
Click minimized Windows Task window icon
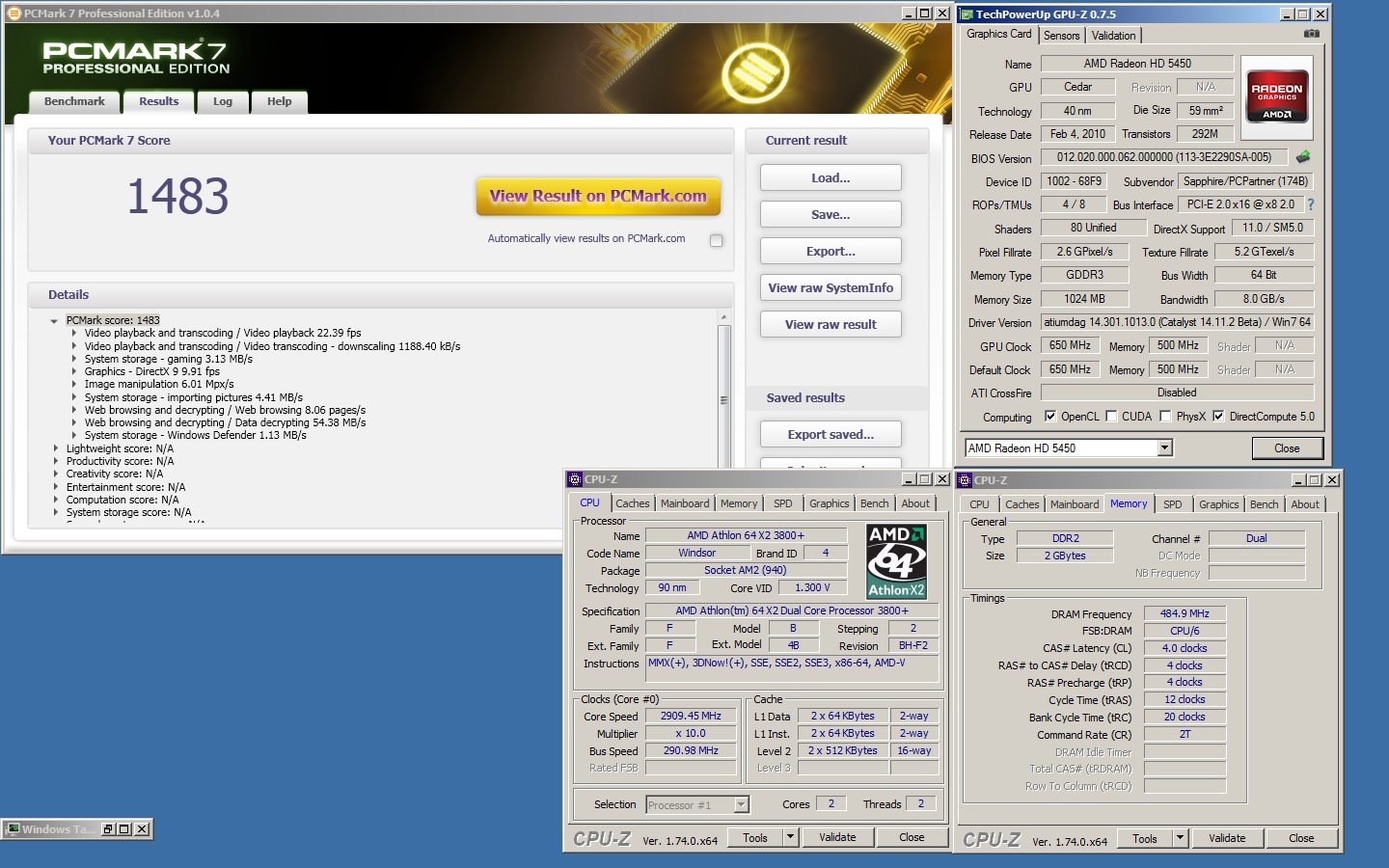(x=14, y=829)
